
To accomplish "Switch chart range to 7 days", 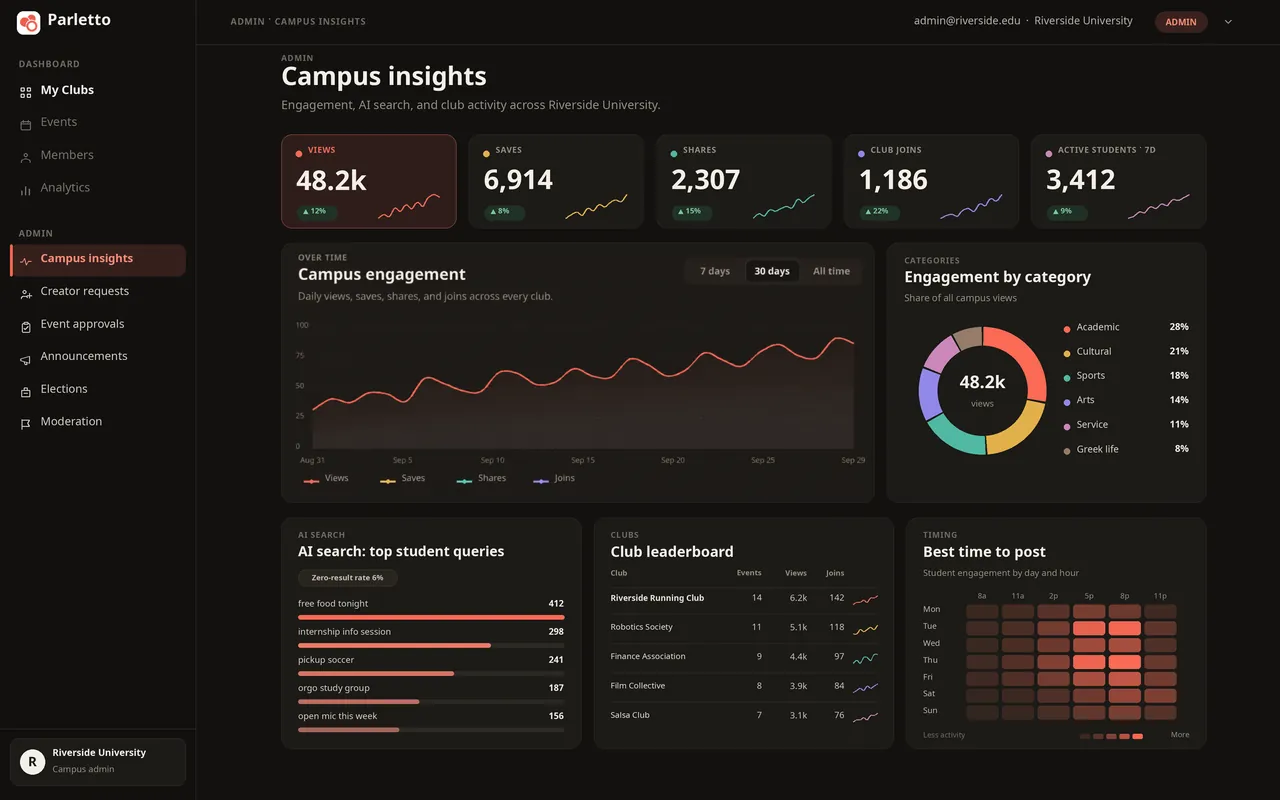I will (715, 271).
